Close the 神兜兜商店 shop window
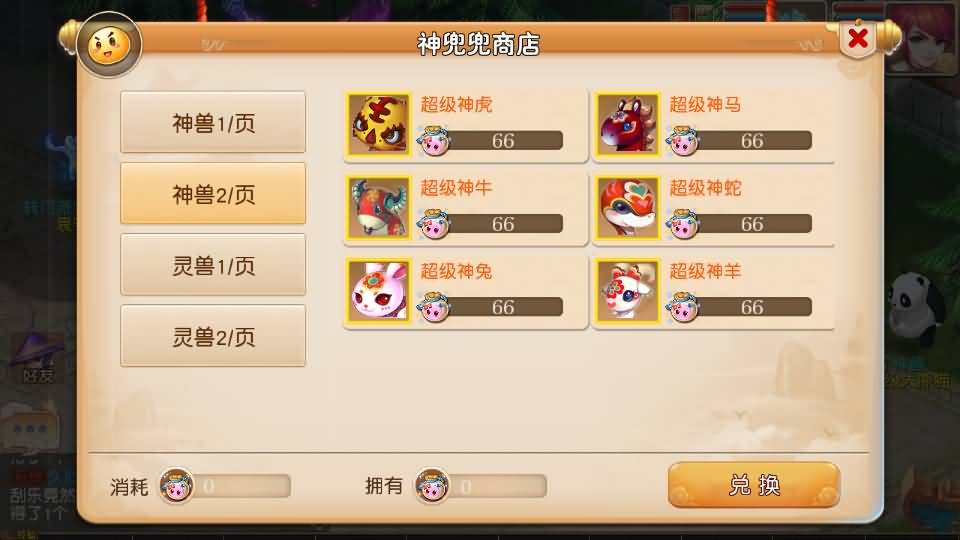 (x=858, y=39)
